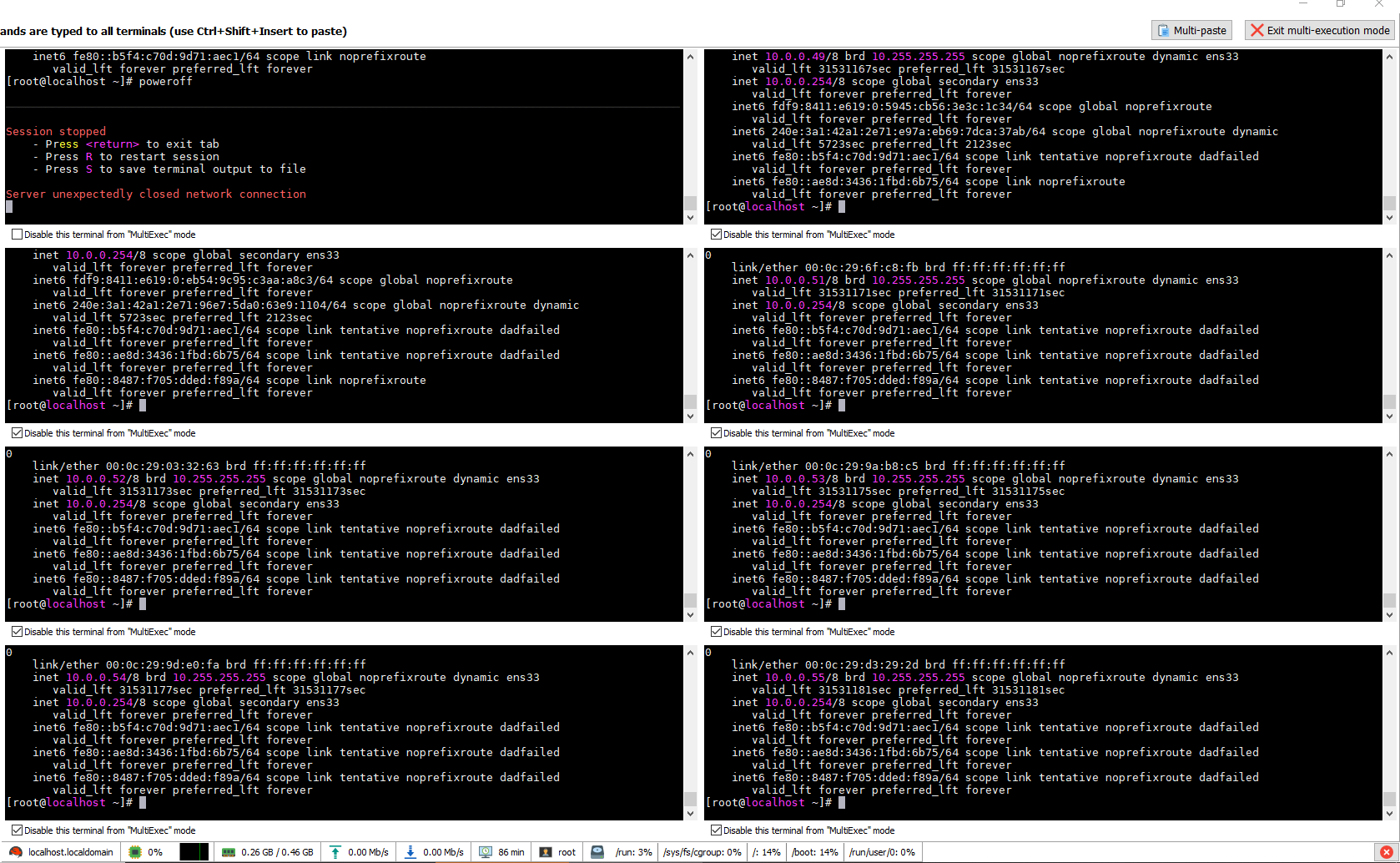Viewport: 1400px width, 863px height.
Task: Click scrollbar thumb of the 10.0.0.54 terminal
Action: click(690, 799)
